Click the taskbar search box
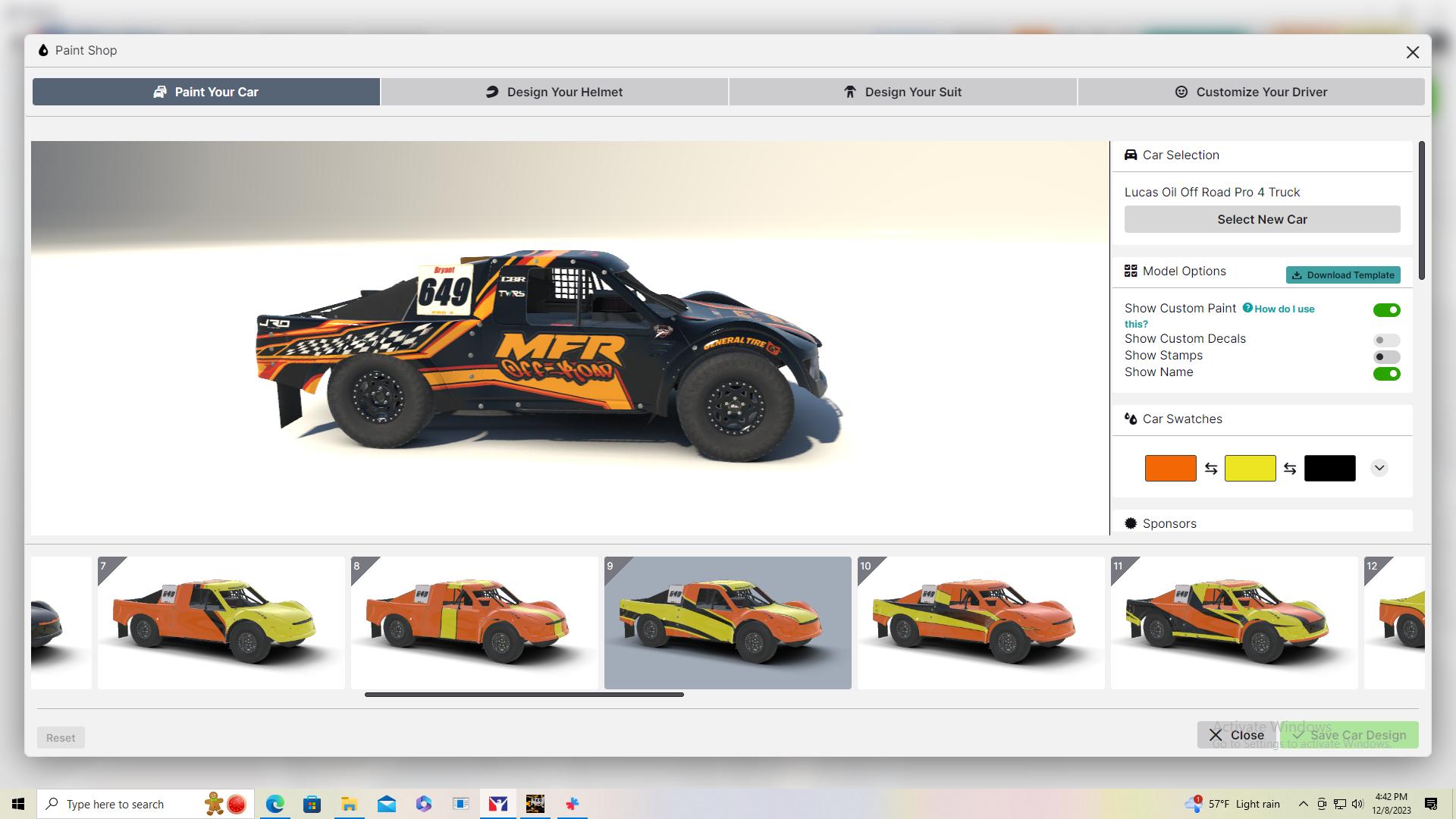The image size is (1456, 819). tap(145, 804)
